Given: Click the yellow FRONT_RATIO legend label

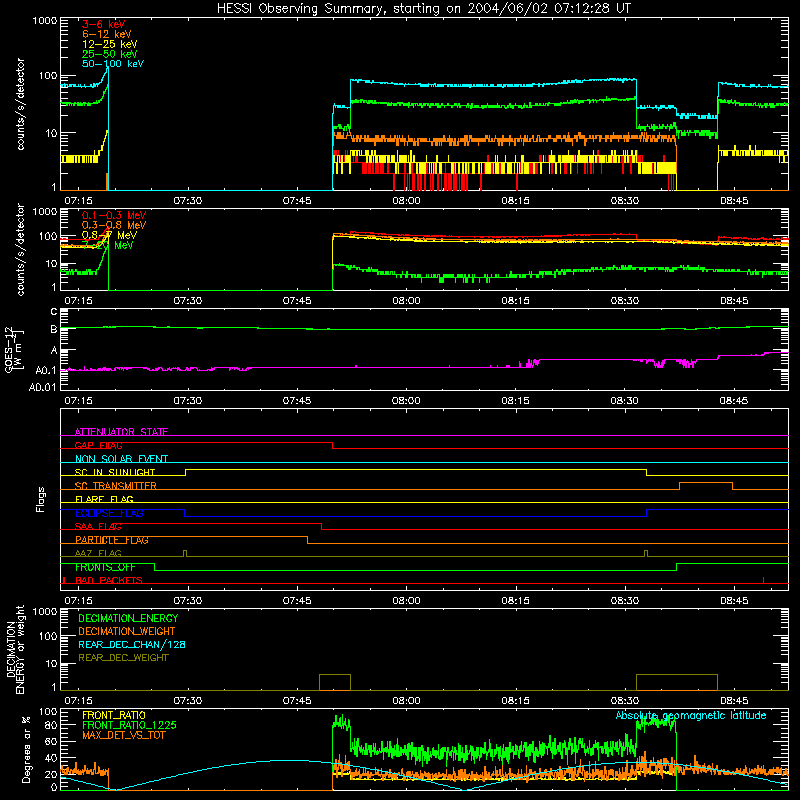Looking at the screenshot, I should (114, 715).
